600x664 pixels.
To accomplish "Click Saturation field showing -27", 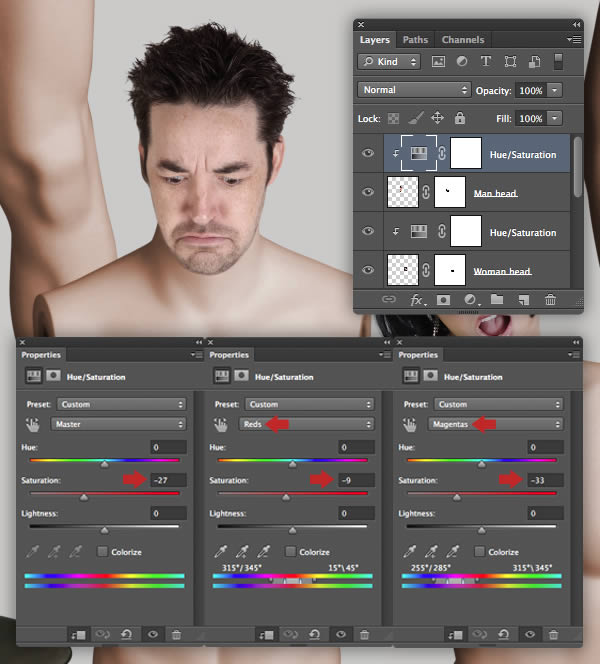I will coord(168,480).
